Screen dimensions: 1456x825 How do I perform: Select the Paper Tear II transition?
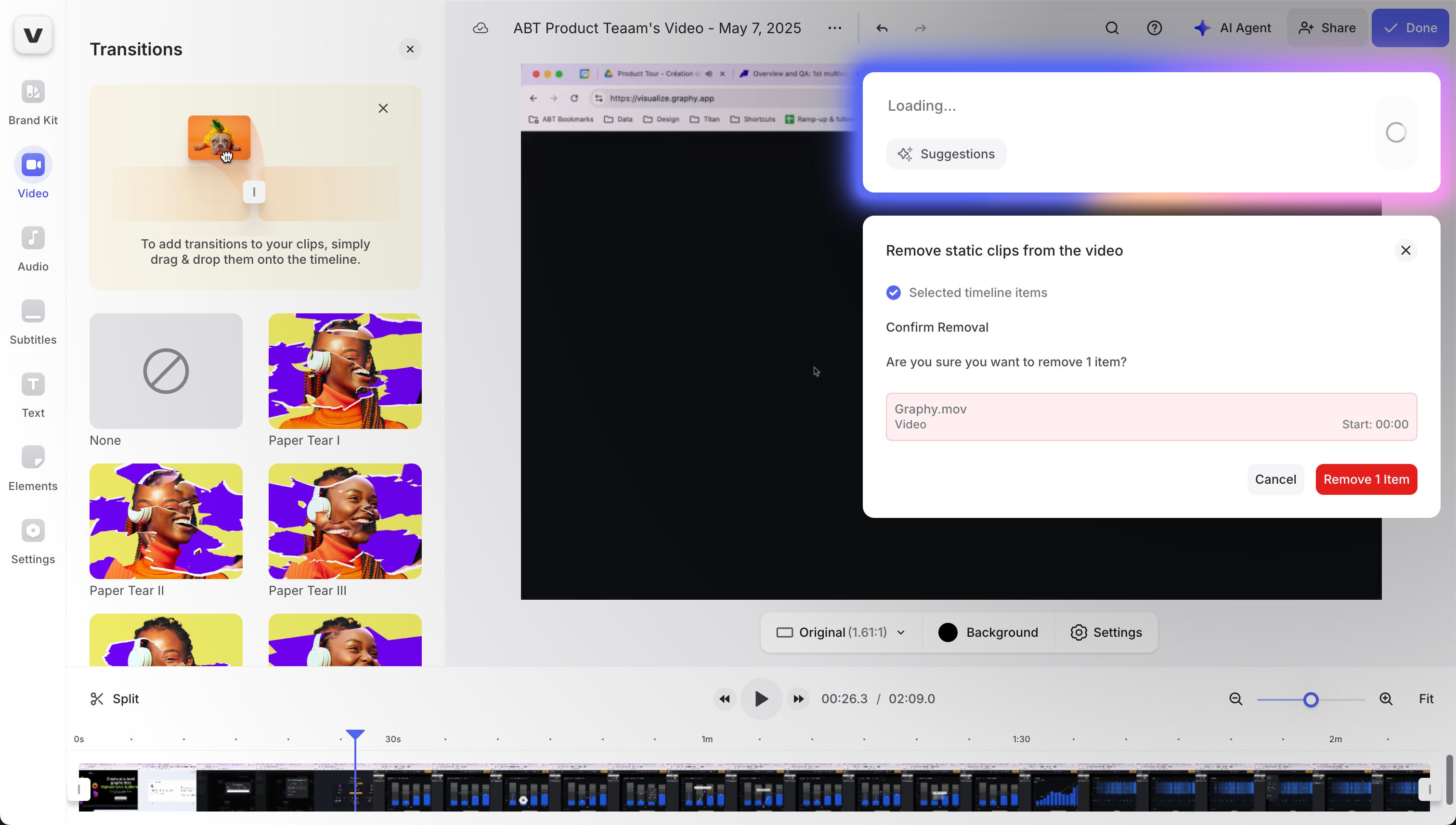166,521
